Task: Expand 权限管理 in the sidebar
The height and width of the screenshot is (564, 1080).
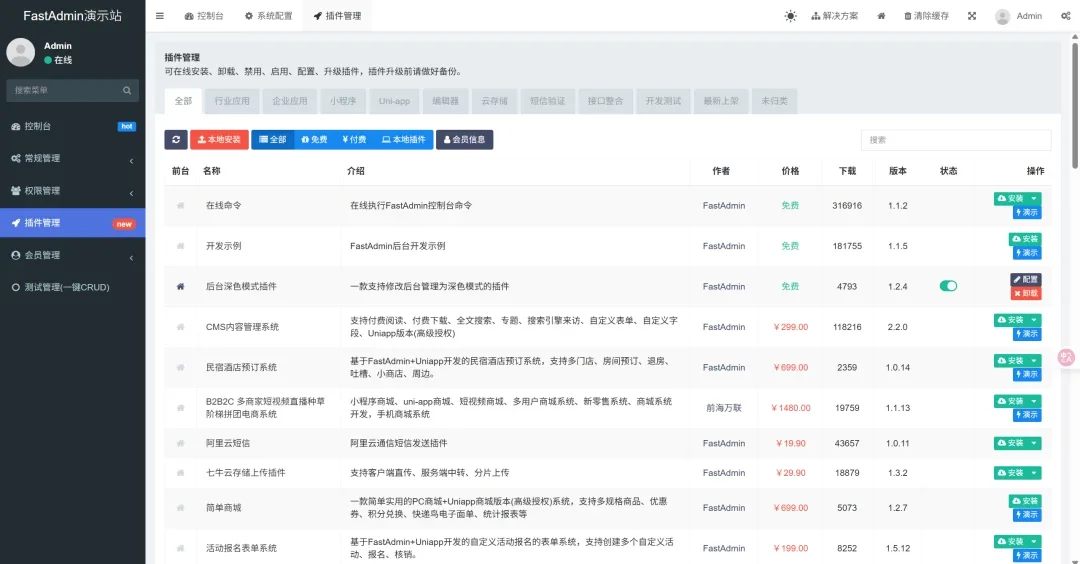Action: coord(72,191)
